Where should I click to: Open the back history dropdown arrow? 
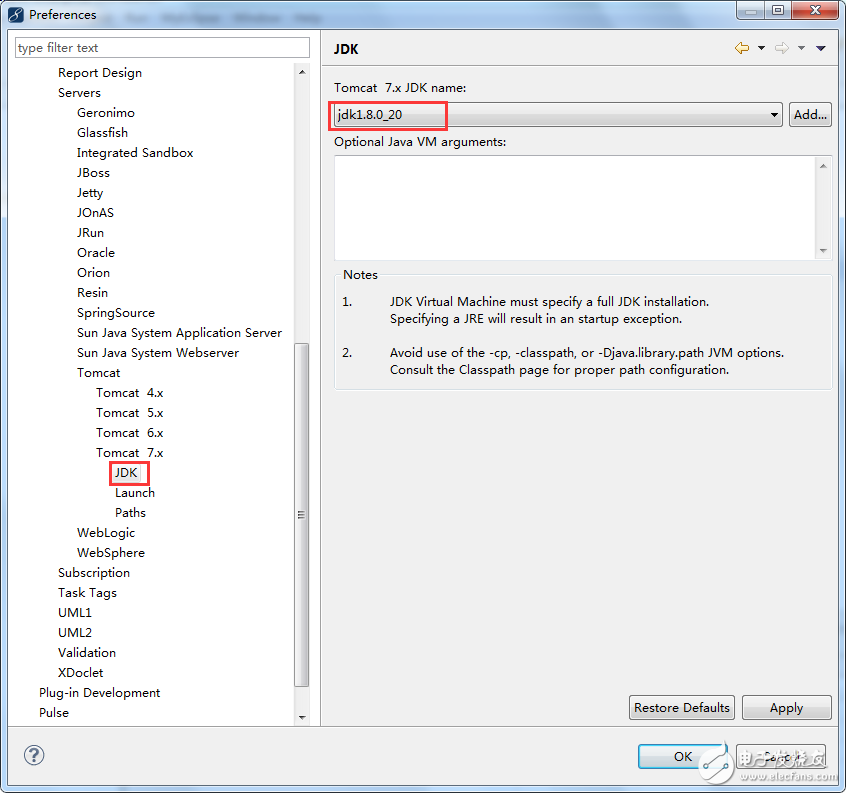pyautogui.click(x=761, y=48)
